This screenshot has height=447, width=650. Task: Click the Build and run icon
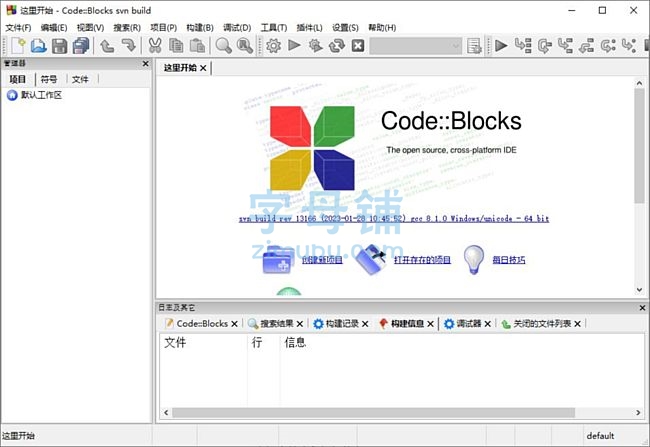(315, 46)
